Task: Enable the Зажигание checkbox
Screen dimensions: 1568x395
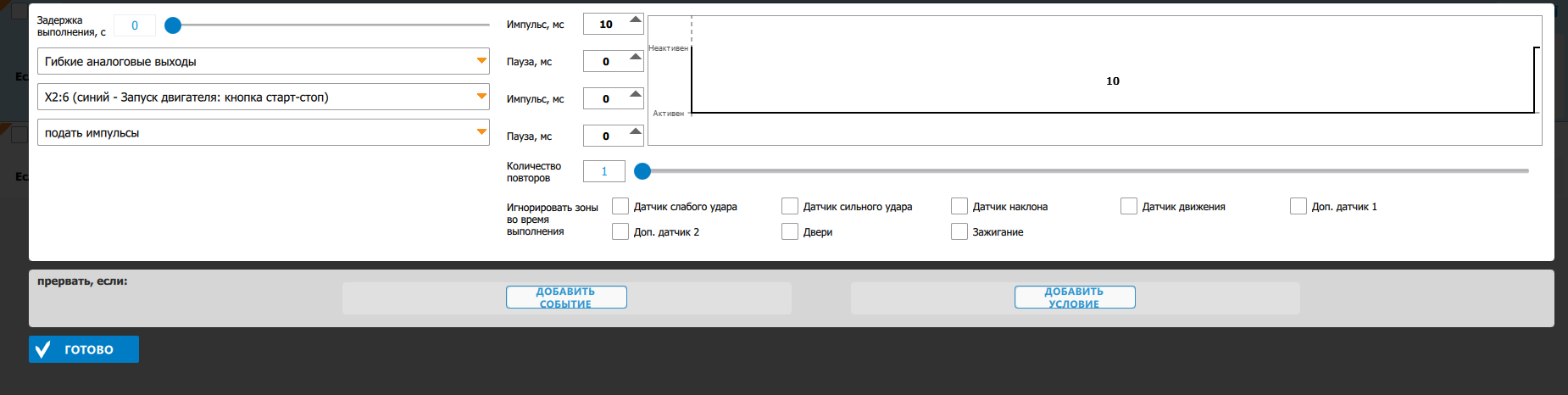Action: (x=959, y=231)
